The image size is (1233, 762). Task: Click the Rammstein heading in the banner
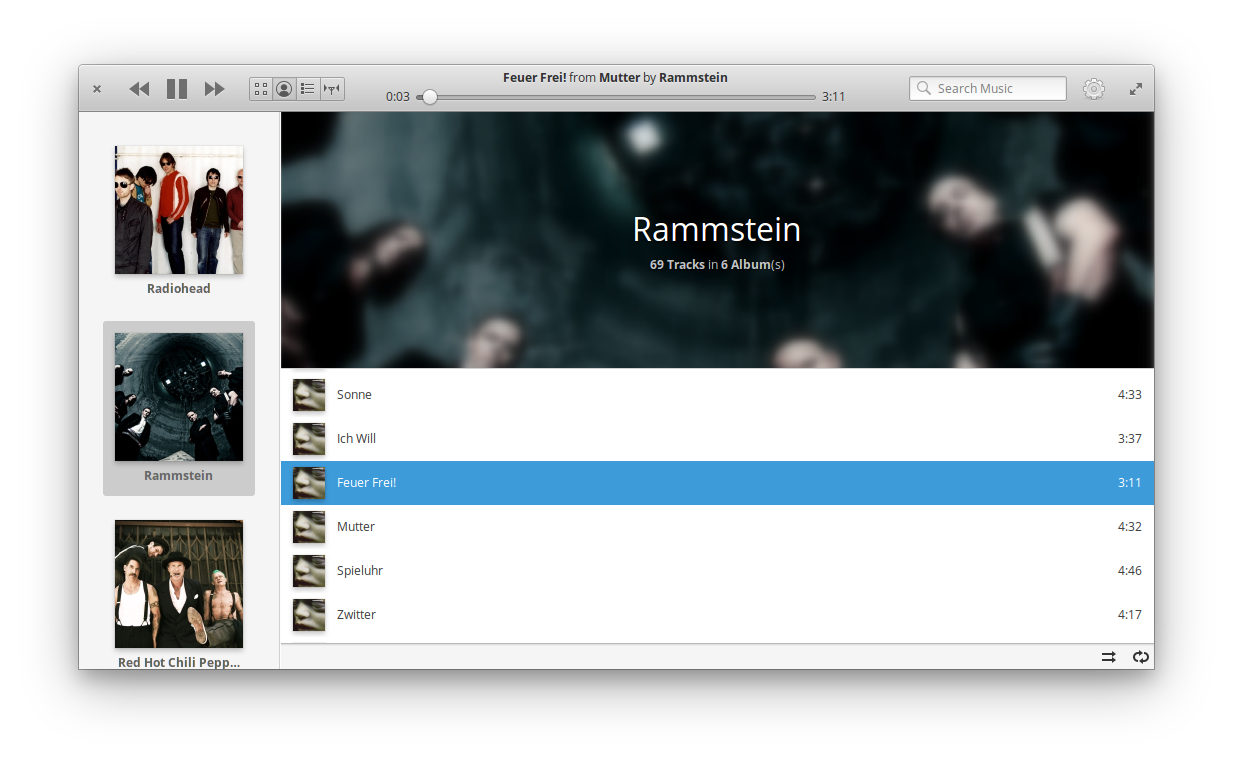point(717,230)
